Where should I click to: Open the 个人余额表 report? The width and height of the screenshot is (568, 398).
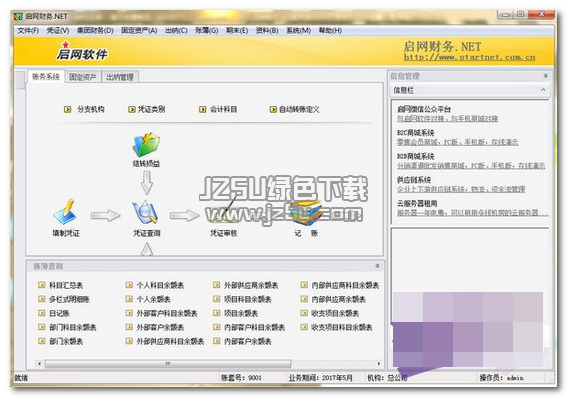pyautogui.click(x=148, y=299)
